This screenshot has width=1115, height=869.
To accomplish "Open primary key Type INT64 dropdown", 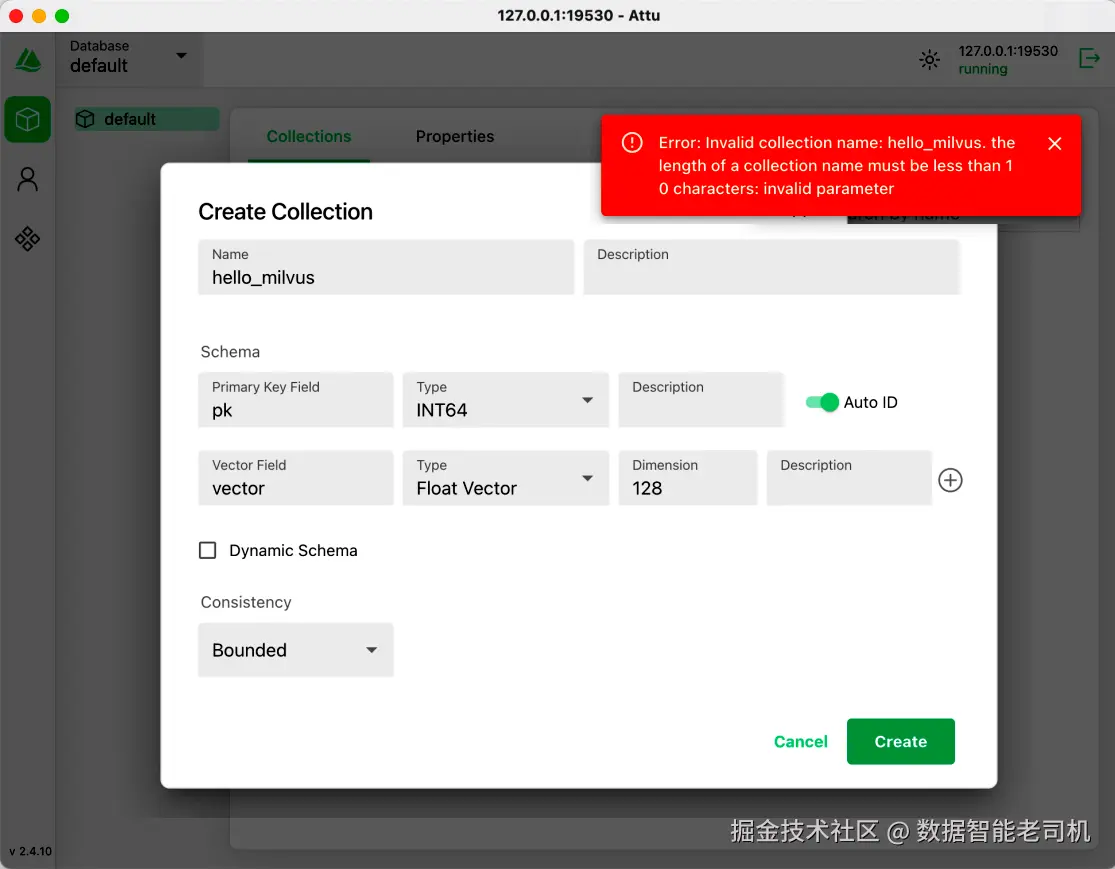I will [506, 400].
